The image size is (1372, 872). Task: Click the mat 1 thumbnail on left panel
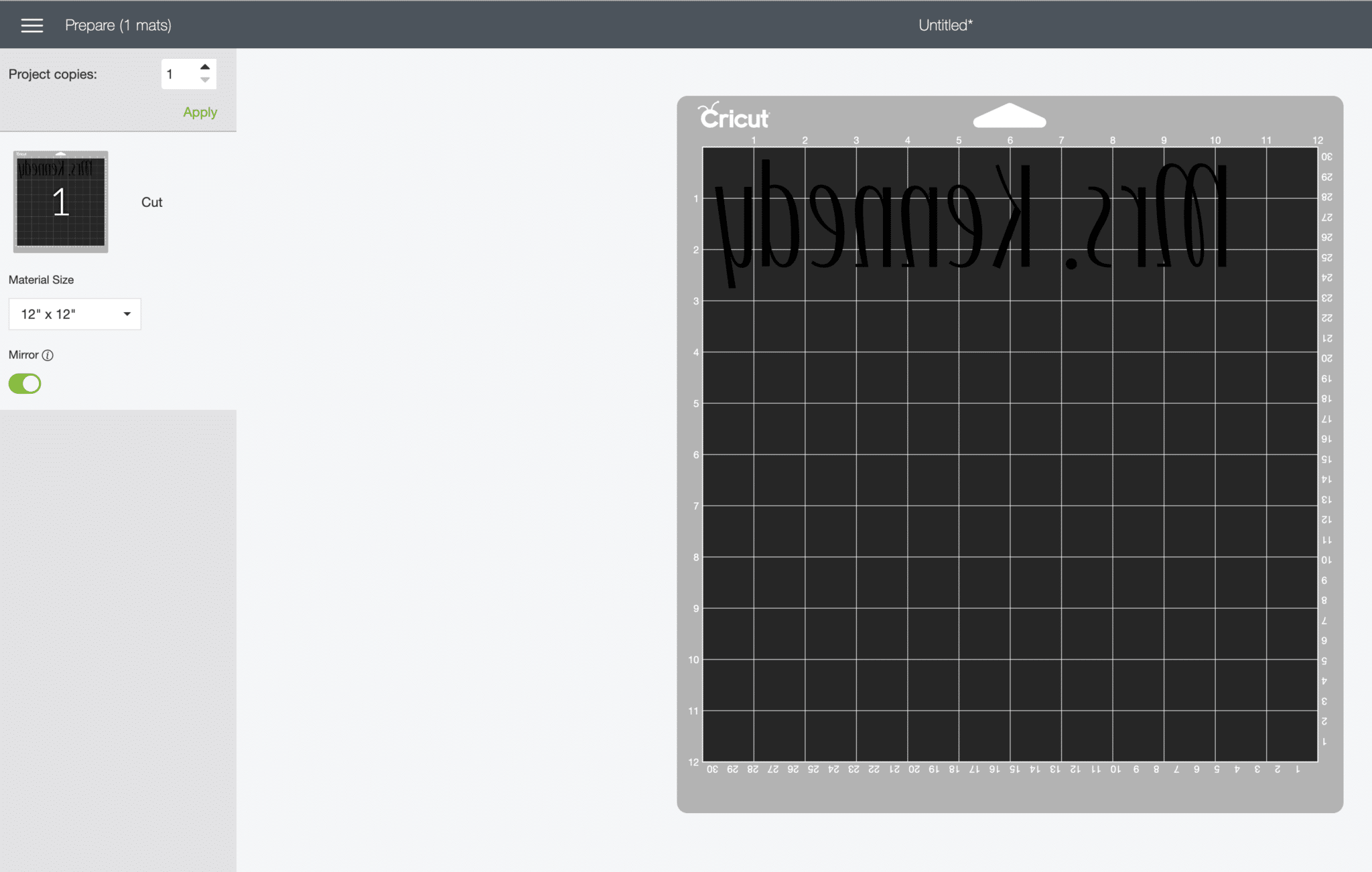[x=60, y=200]
